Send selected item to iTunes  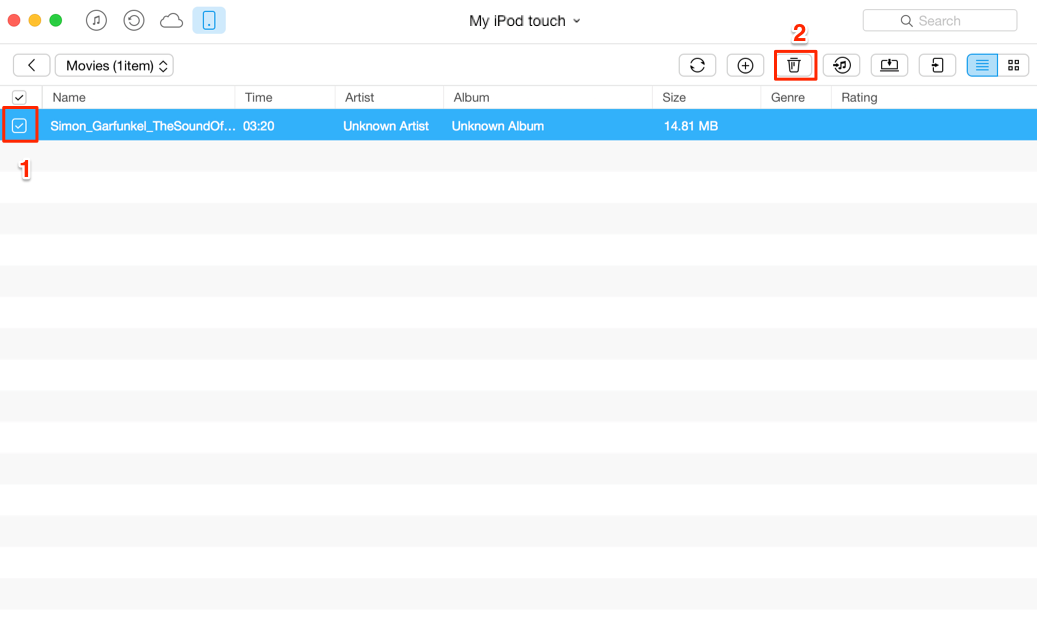841,65
